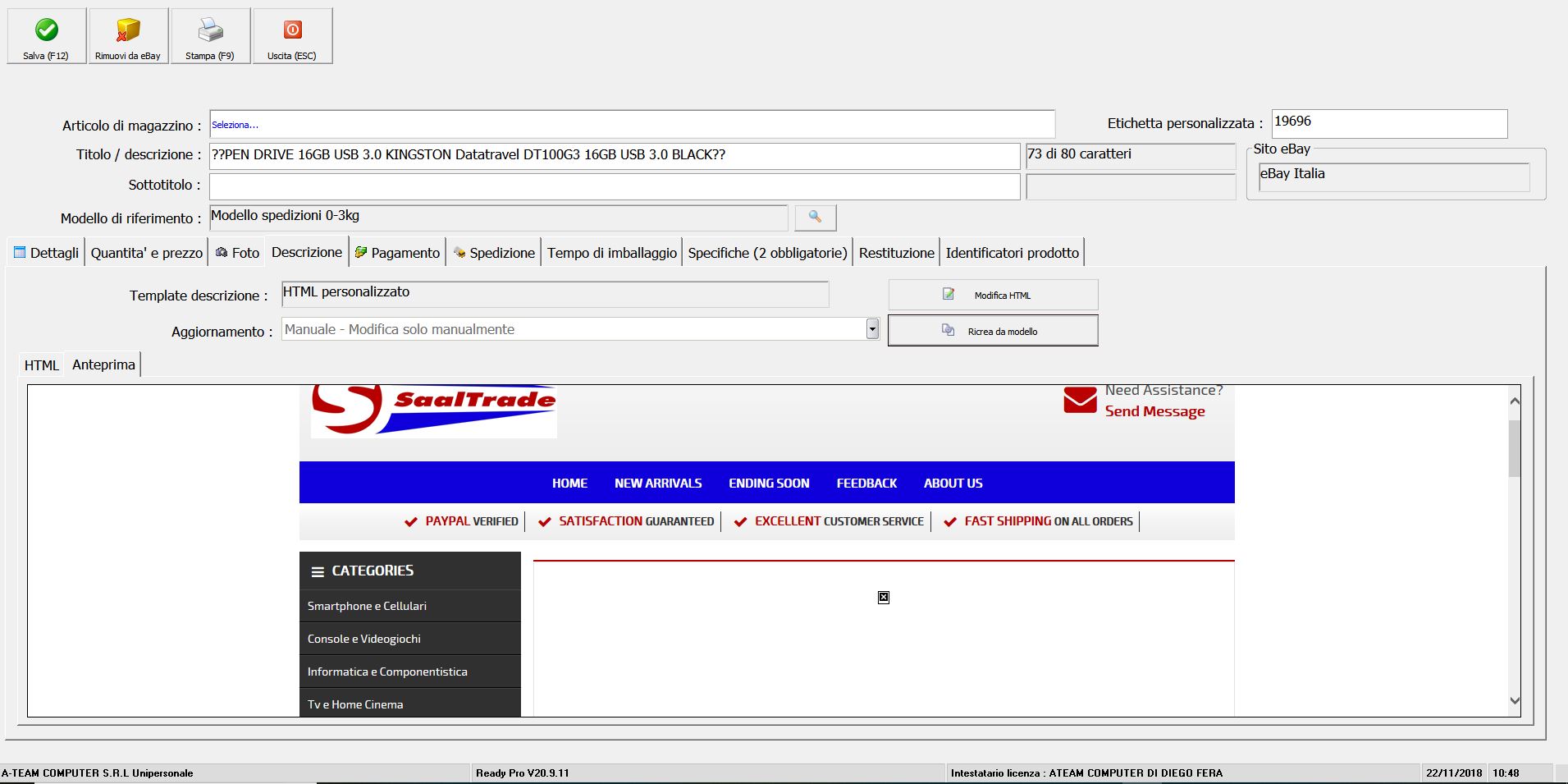Click the preview scrollbar down arrow
This screenshot has height=784, width=1568.
click(1515, 701)
